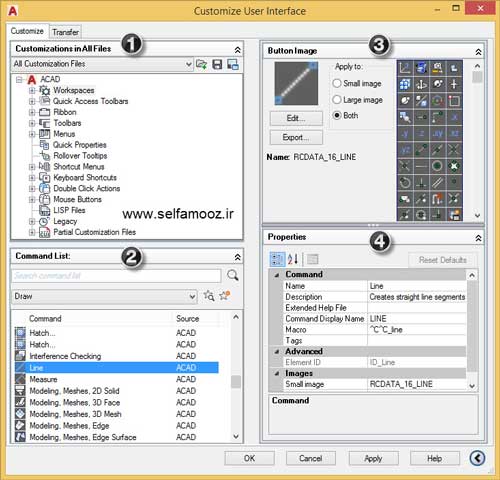Viewport: 500px width, 480px height.
Task: Select the green X icon in image grid
Action: [x=454, y=166]
